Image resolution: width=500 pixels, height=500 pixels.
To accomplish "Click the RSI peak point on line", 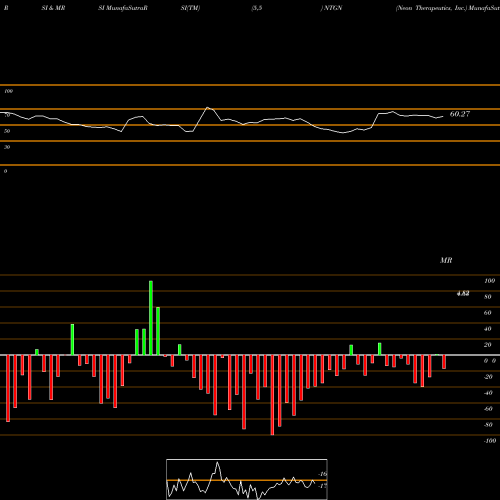I will click(207, 107).
